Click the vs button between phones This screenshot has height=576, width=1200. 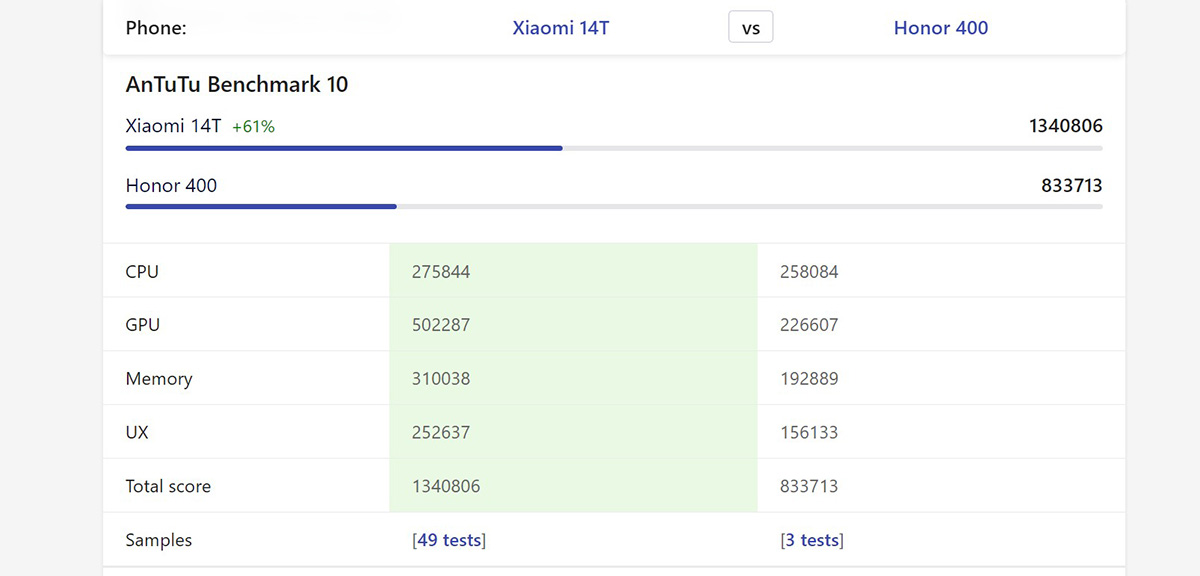pos(751,28)
